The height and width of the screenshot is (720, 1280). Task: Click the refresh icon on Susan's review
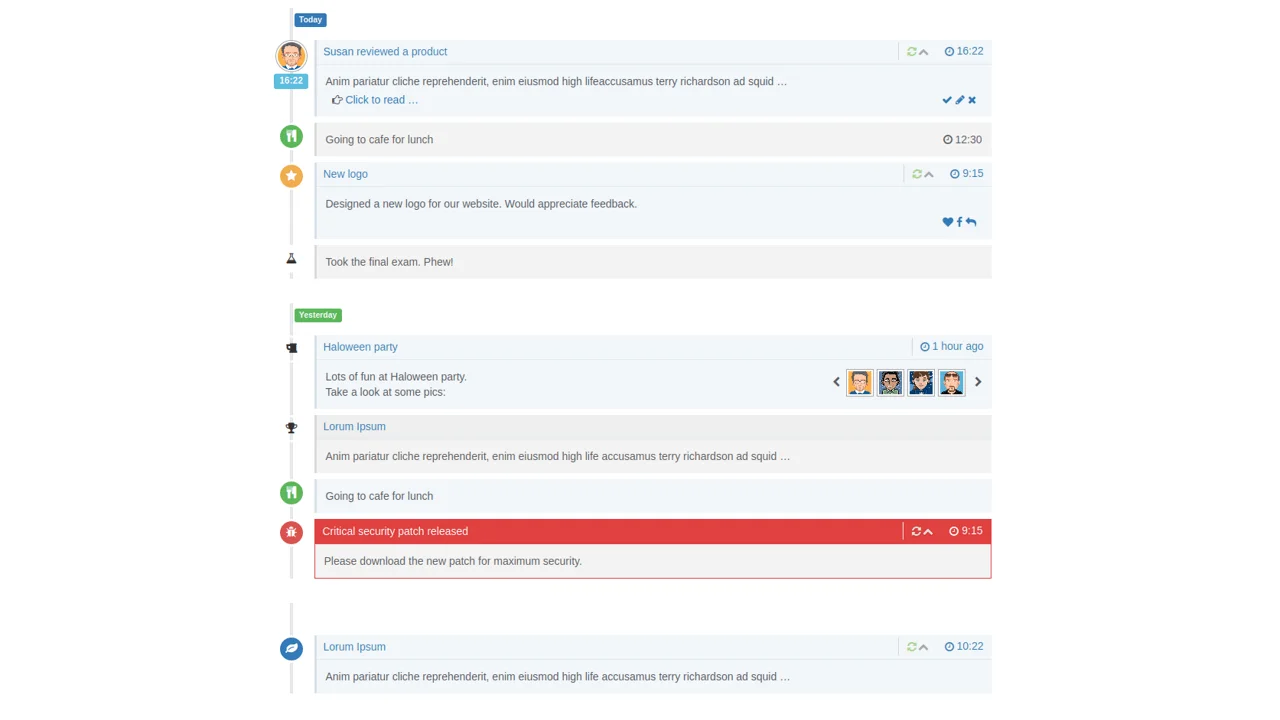click(x=911, y=52)
